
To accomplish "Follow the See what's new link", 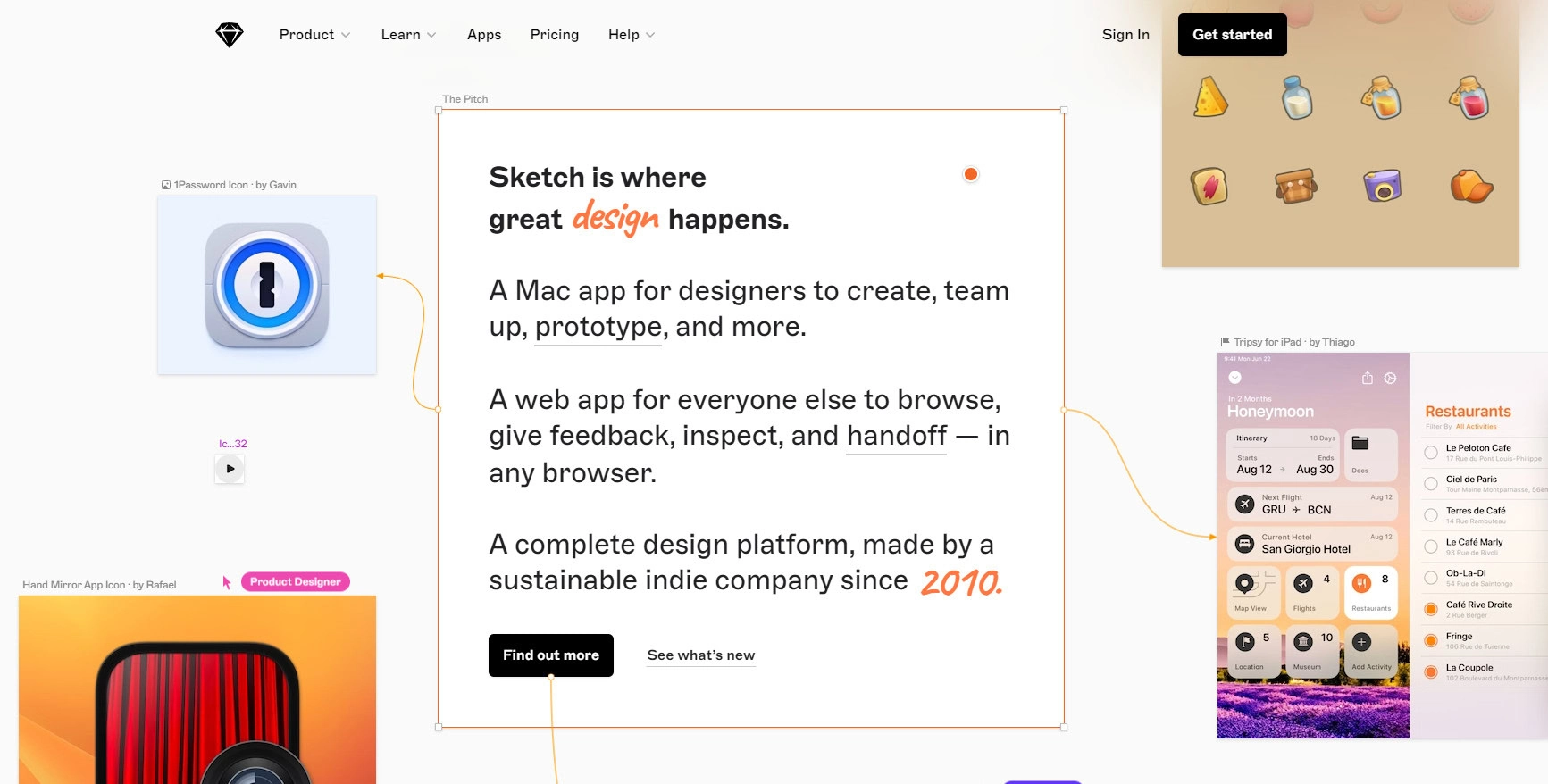I will click(701, 655).
